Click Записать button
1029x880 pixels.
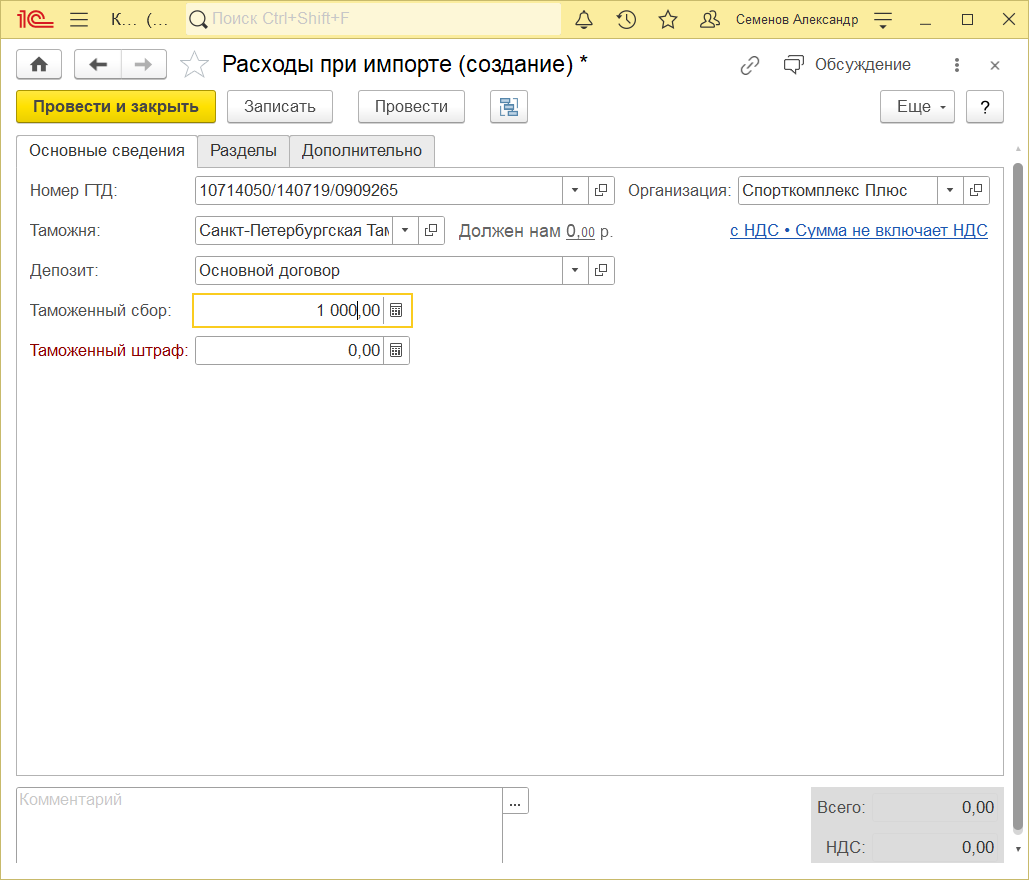pos(280,107)
